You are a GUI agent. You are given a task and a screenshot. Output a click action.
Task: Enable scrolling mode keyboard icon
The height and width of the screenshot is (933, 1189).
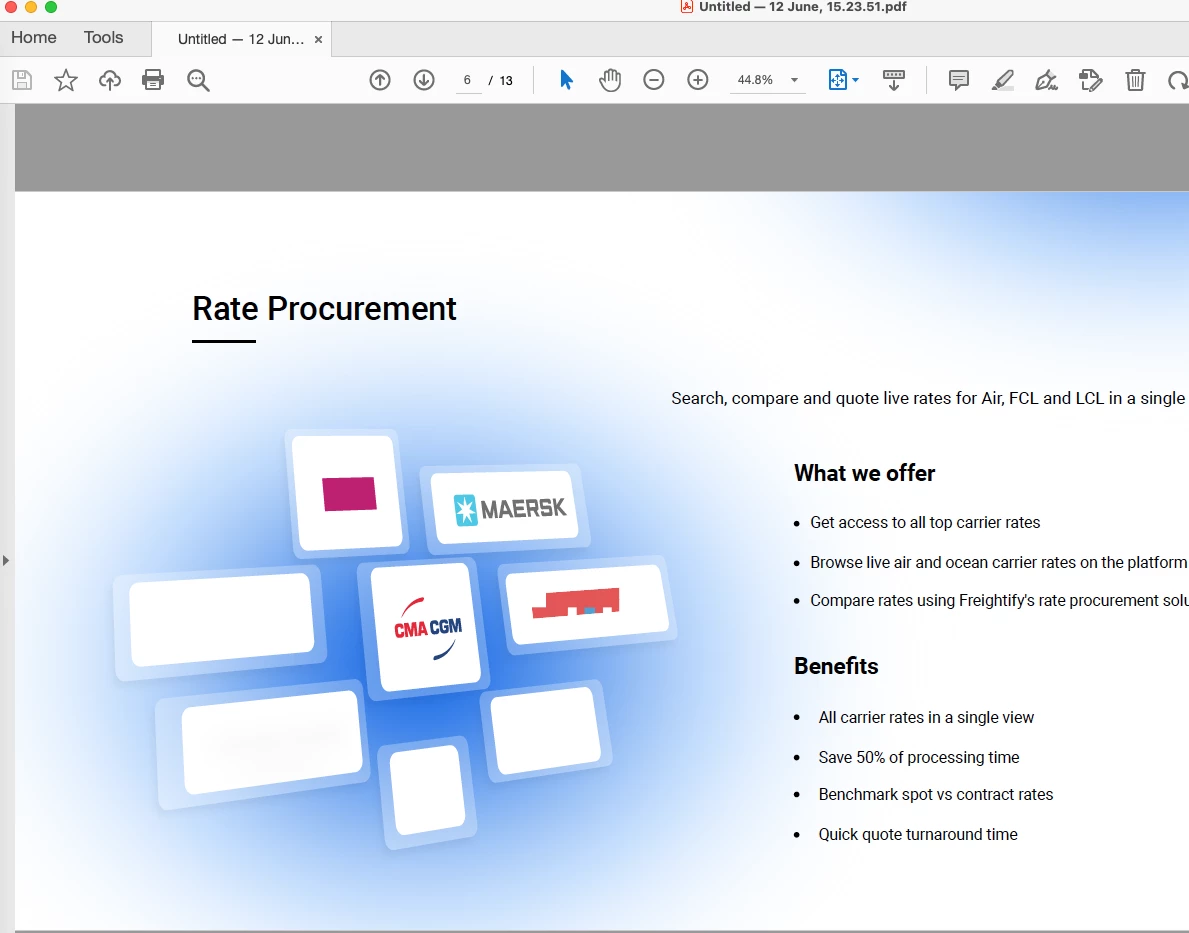[x=894, y=80]
